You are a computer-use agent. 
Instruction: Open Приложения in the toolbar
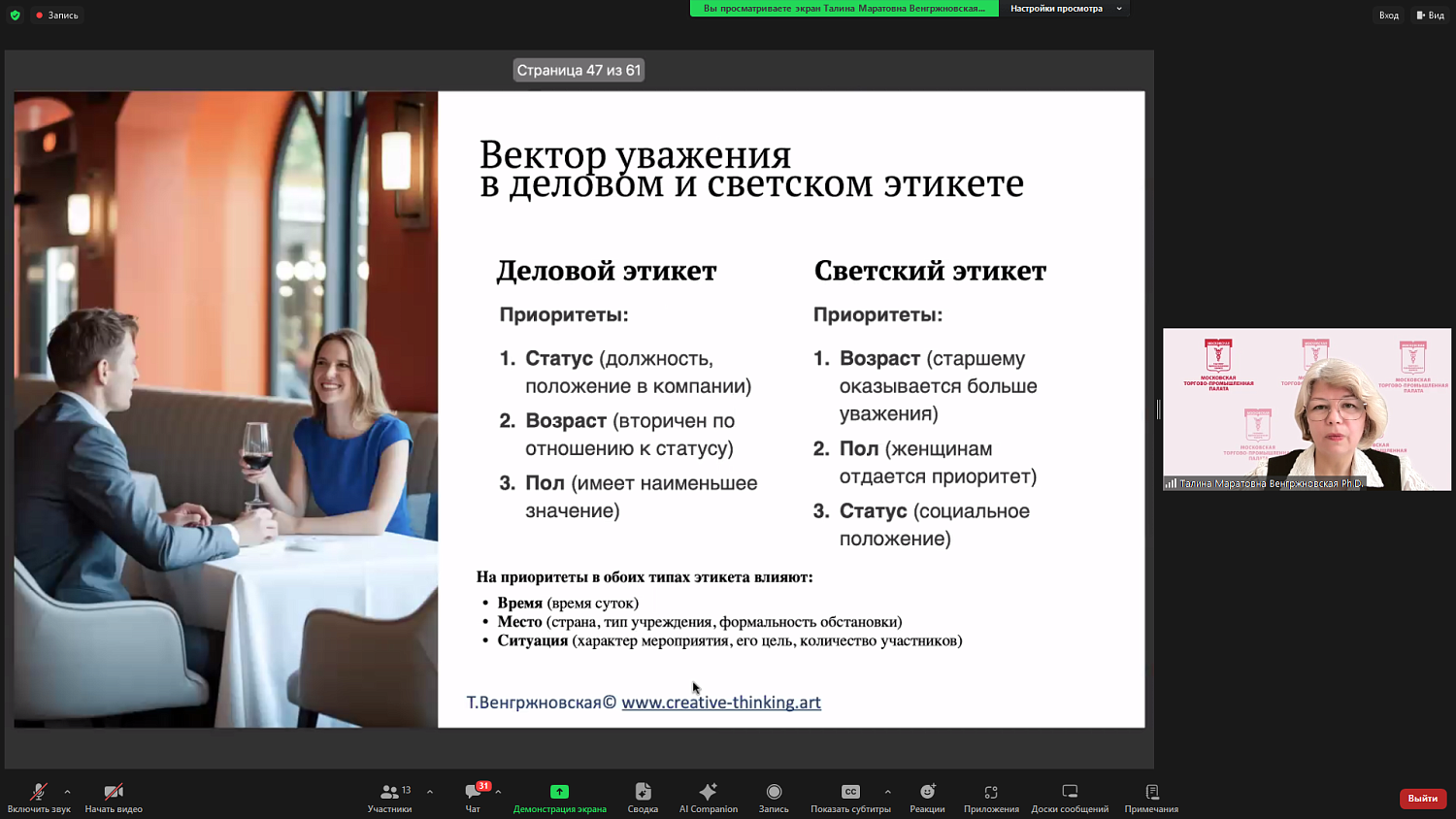tap(991, 796)
